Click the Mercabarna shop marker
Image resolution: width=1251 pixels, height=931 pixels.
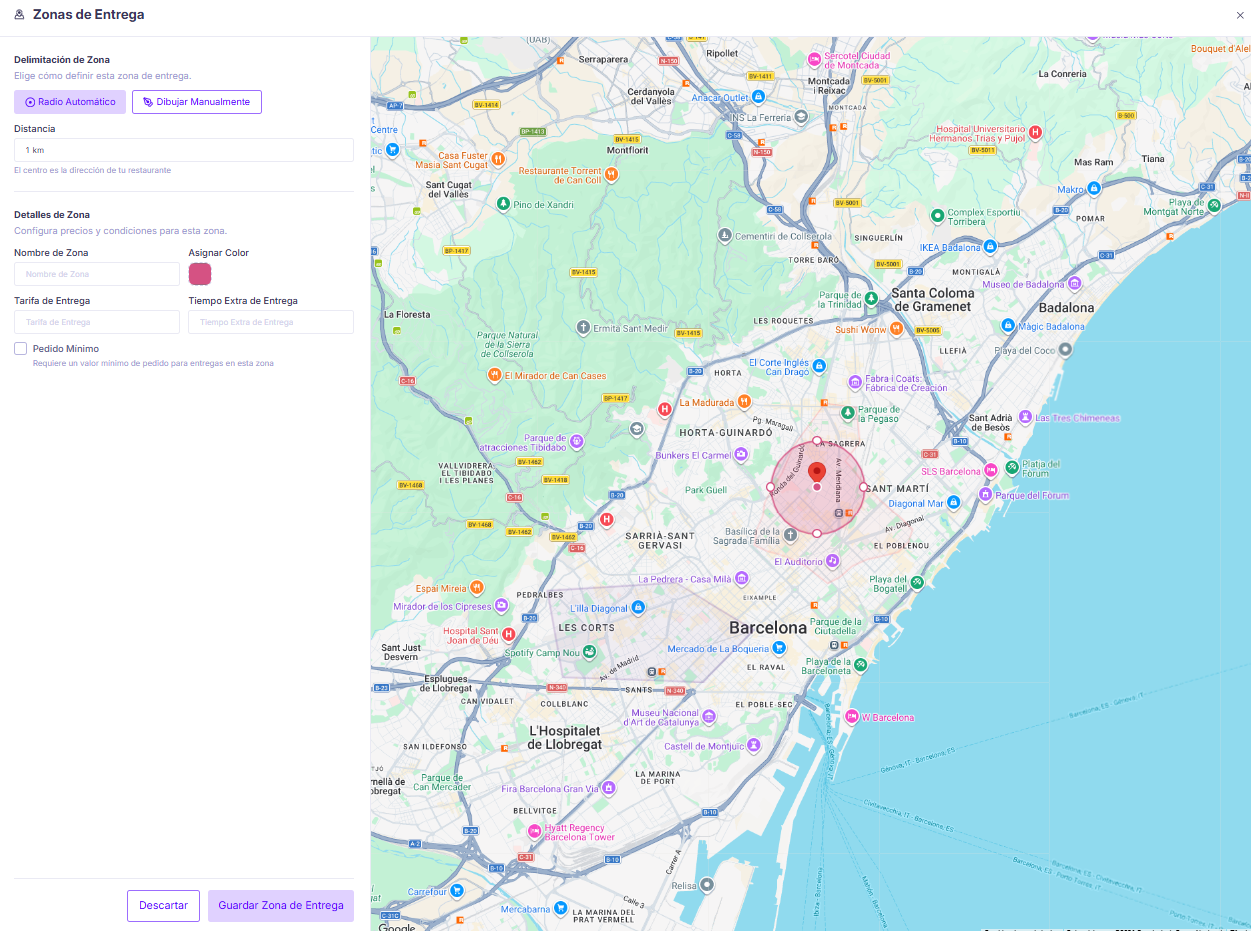tap(561, 908)
